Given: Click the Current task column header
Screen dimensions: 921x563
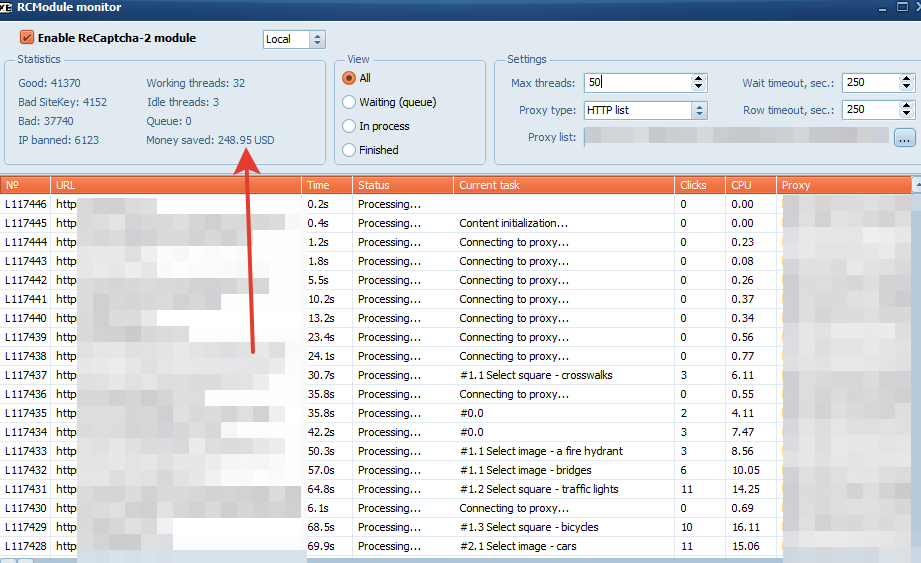Looking at the screenshot, I should (x=563, y=185).
